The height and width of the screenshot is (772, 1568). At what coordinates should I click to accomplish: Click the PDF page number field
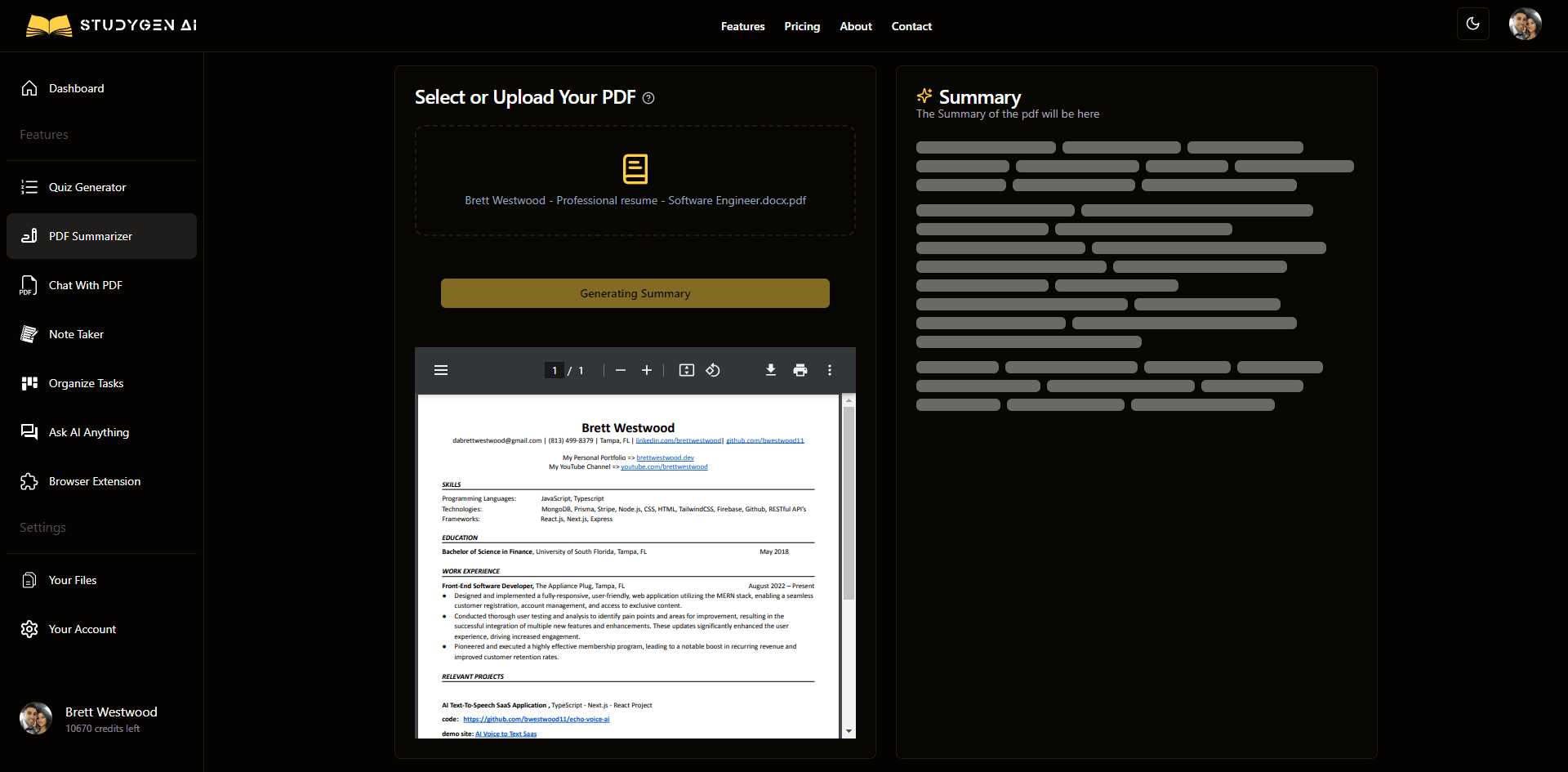click(x=554, y=371)
